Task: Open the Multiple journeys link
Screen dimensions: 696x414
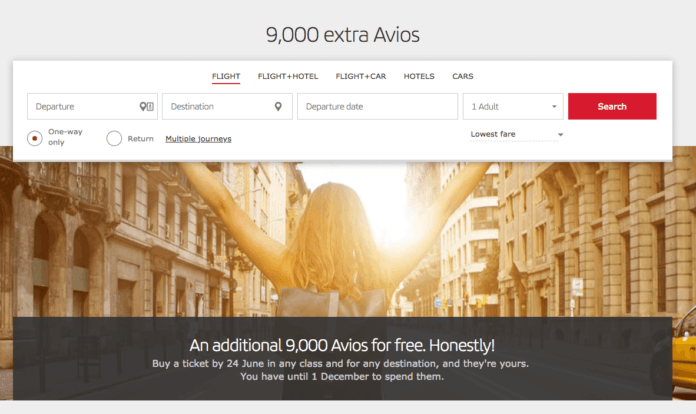Action: [198, 139]
